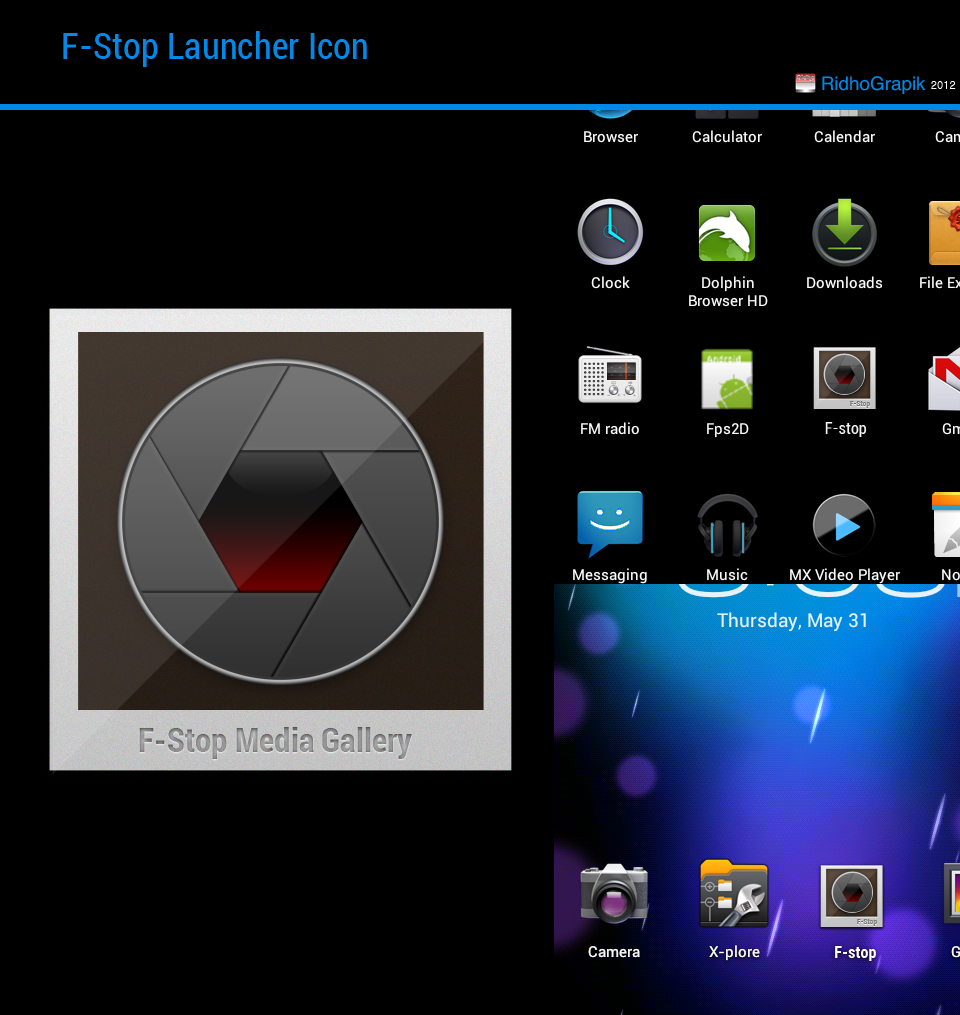
Task: Open MX Video Player
Action: pyautogui.click(x=844, y=525)
